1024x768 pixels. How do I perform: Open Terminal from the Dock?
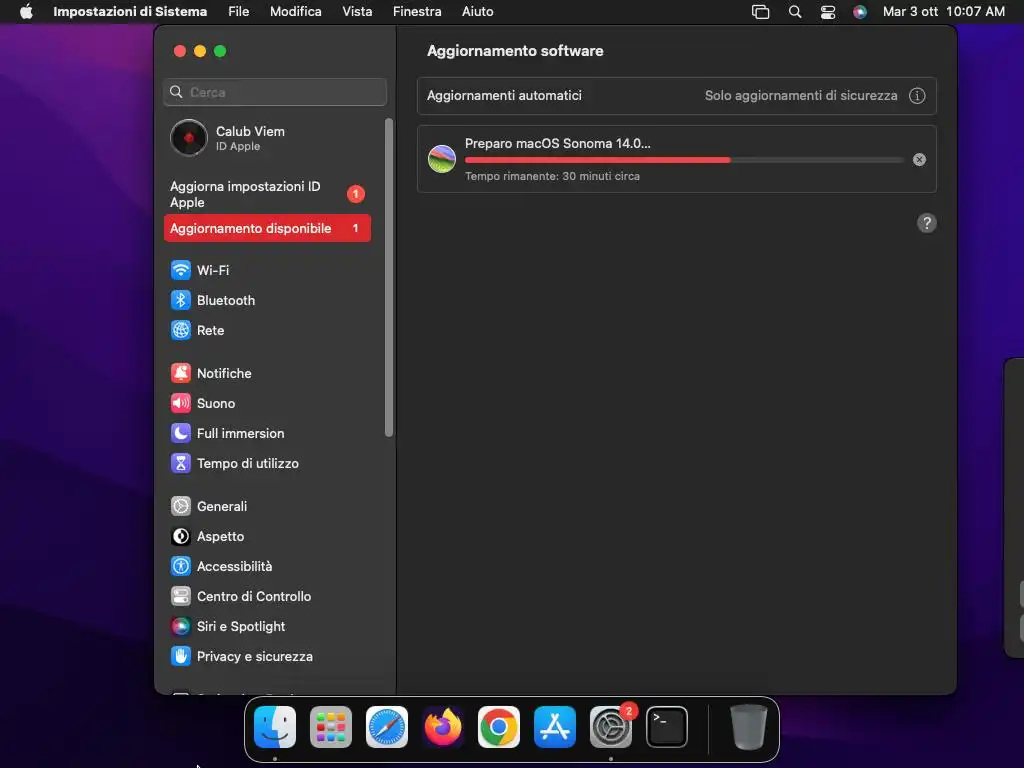tap(667, 727)
